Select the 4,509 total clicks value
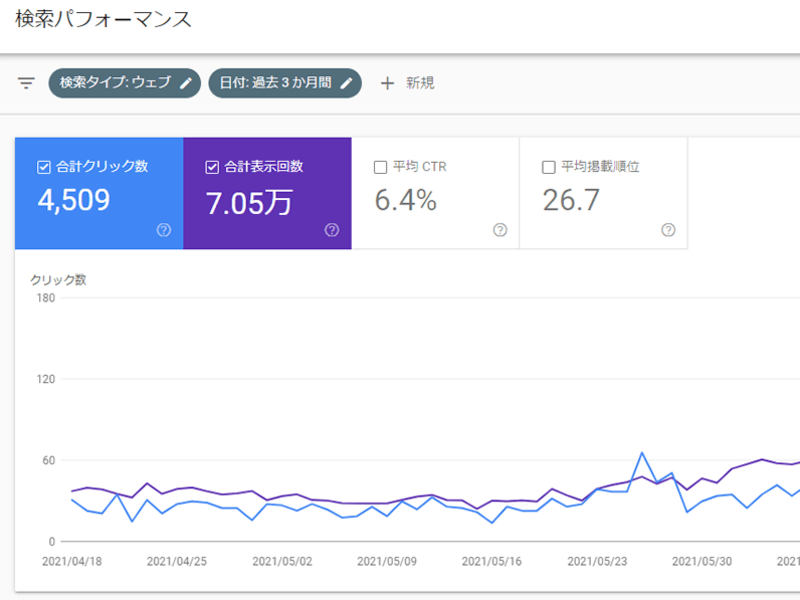 [x=74, y=201]
